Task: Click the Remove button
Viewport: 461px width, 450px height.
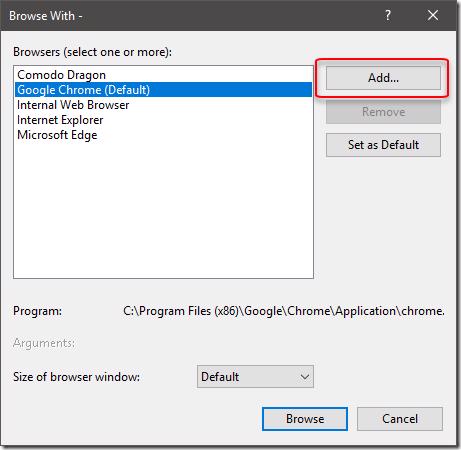Action: pyautogui.click(x=383, y=112)
